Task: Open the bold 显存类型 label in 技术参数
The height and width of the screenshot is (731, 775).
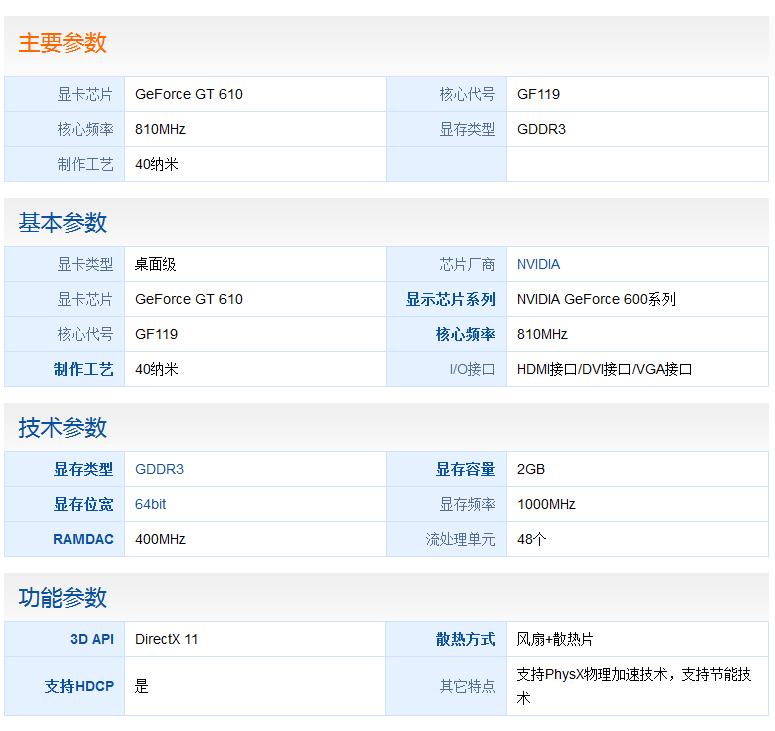Action: click(84, 470)
